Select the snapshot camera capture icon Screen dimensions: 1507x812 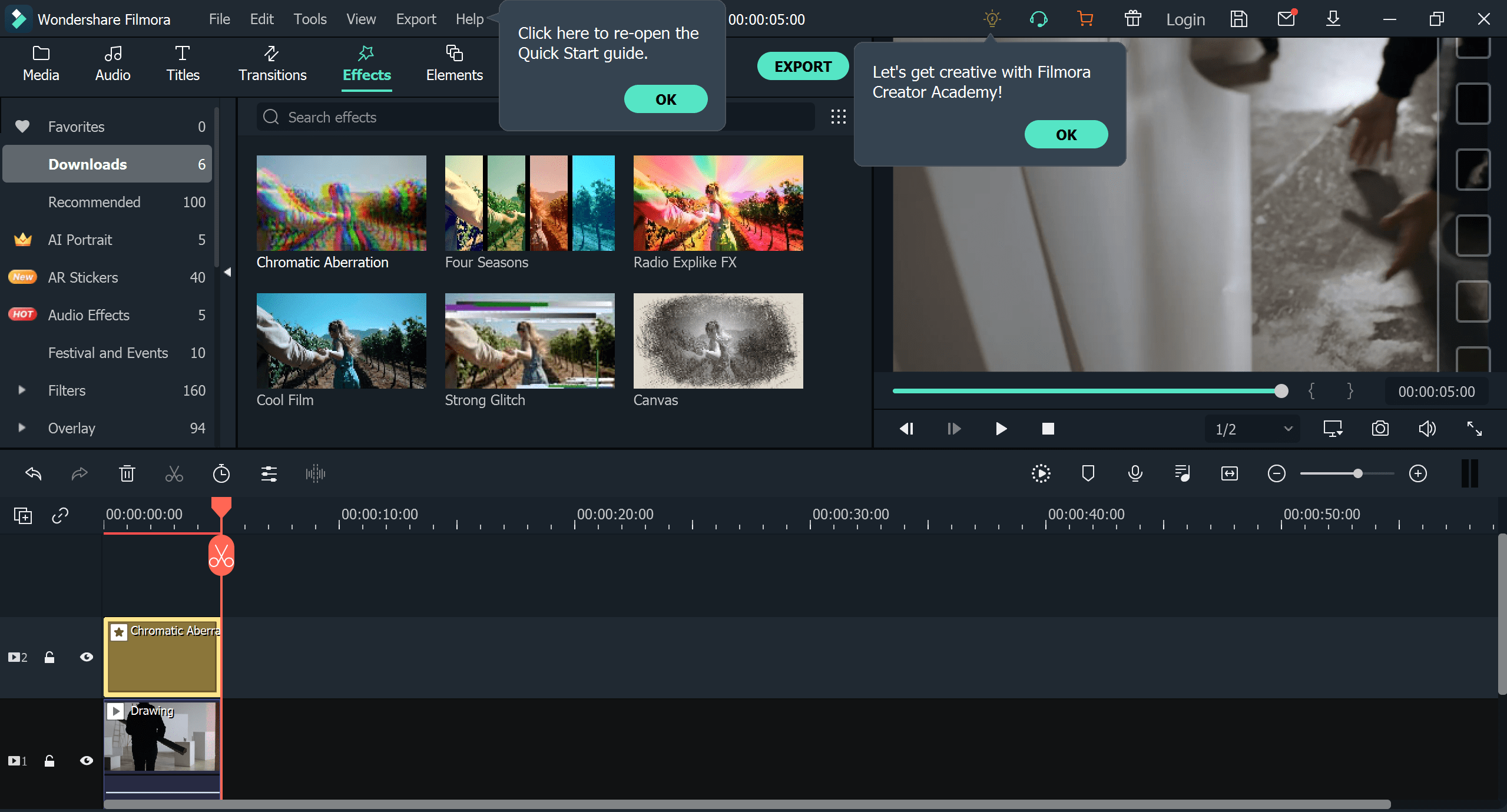point(1380,429)
